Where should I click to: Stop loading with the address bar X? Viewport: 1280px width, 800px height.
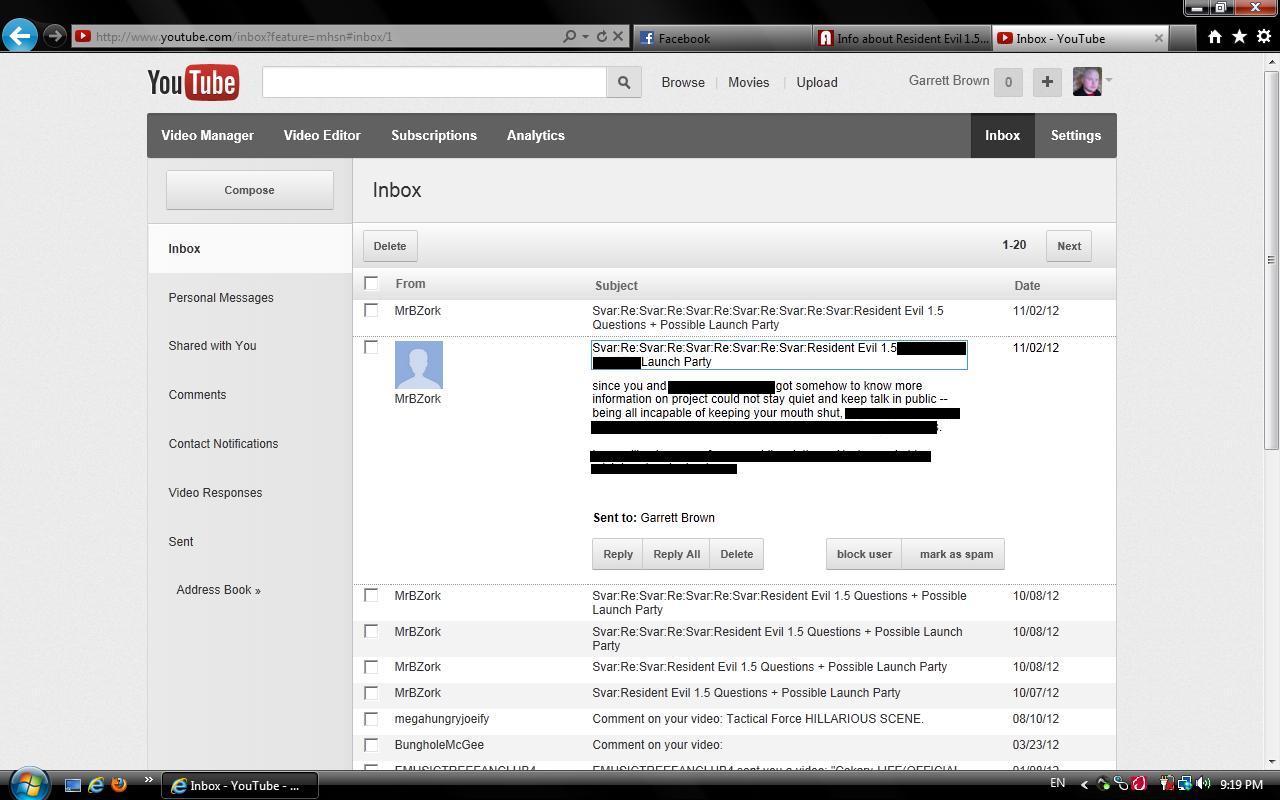[618, 36]
